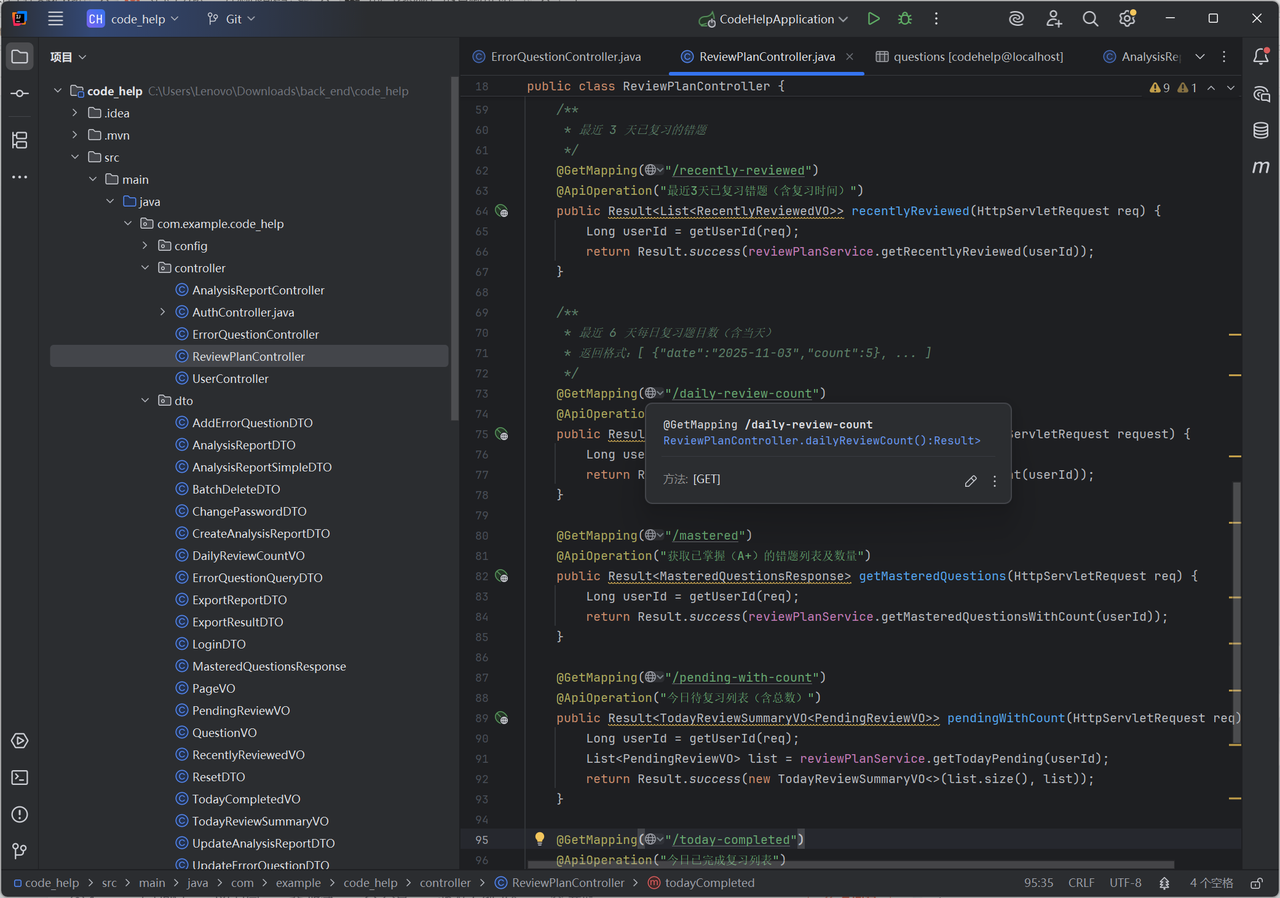Show hidden editor tabs dropdown
Image resolution: width=1280 pixels, height=898 pixels.
1200,57
